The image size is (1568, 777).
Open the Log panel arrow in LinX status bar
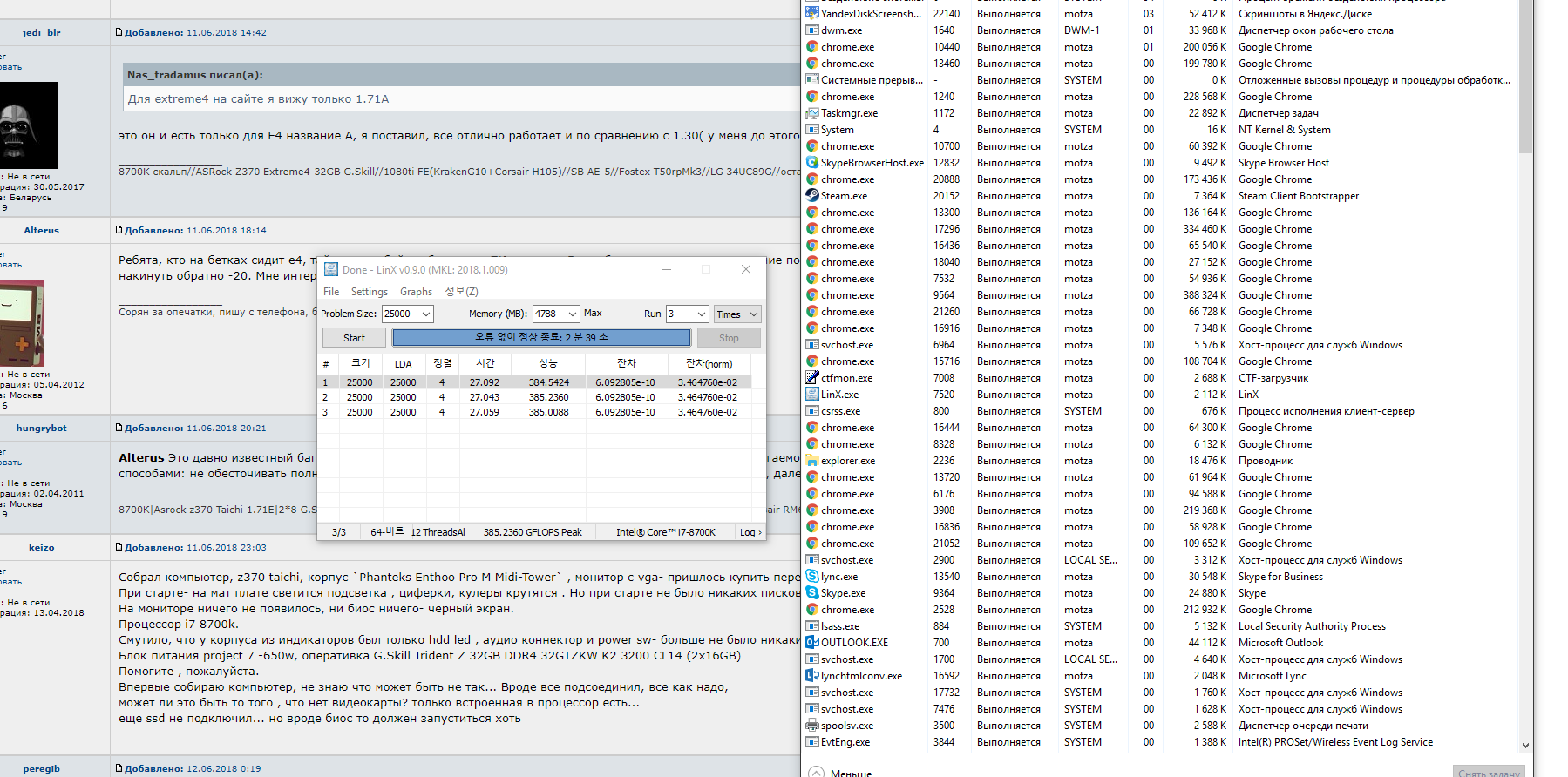tap(750, 532)
